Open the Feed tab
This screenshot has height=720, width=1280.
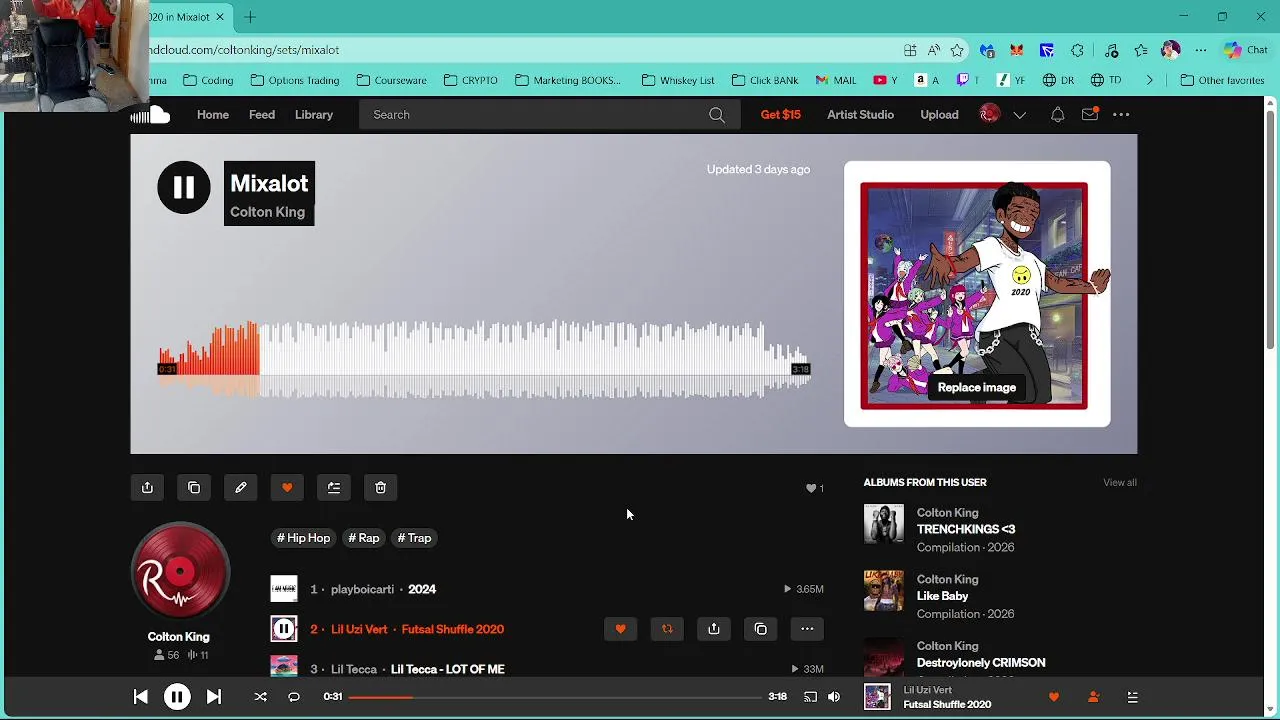tap(262, 115)
